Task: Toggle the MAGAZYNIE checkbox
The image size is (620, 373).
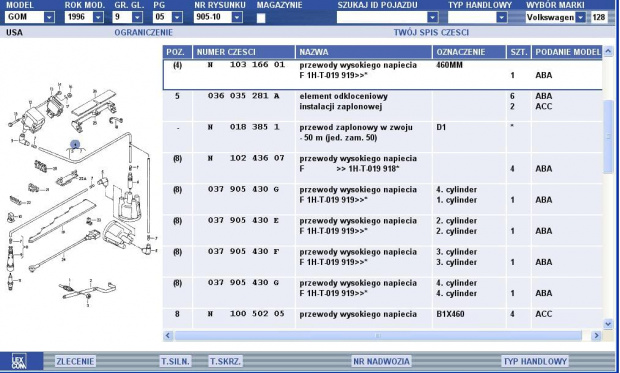Action: tap(261, 18)
